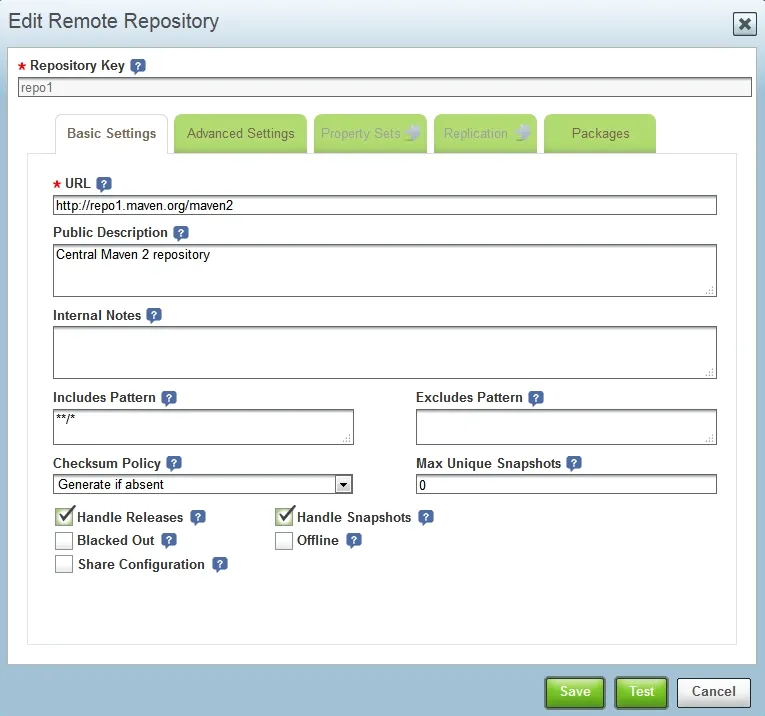Switch to the Advanced Settings tab
The image size is (765, 716).
tap(240, 134)
